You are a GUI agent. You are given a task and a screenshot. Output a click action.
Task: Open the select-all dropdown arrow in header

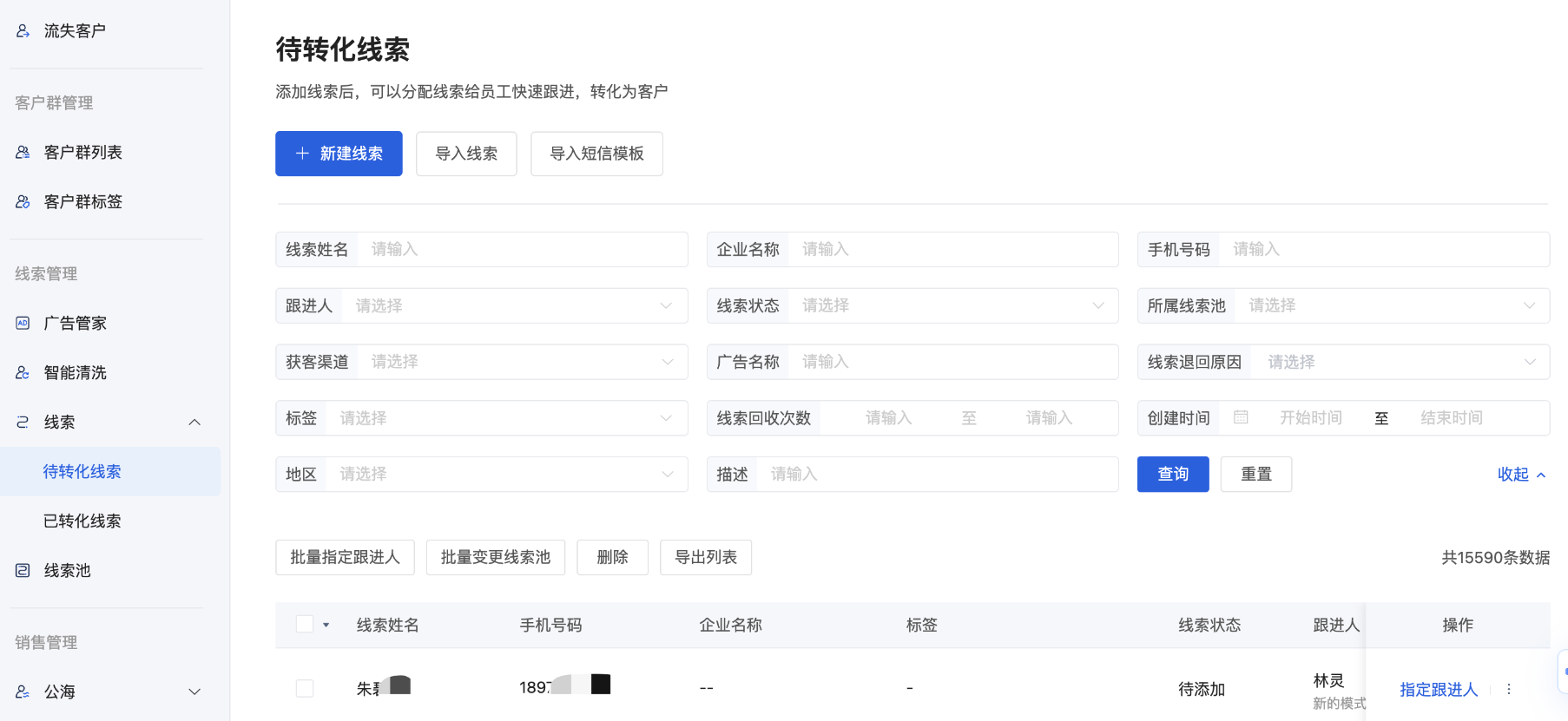coord(326,625)
